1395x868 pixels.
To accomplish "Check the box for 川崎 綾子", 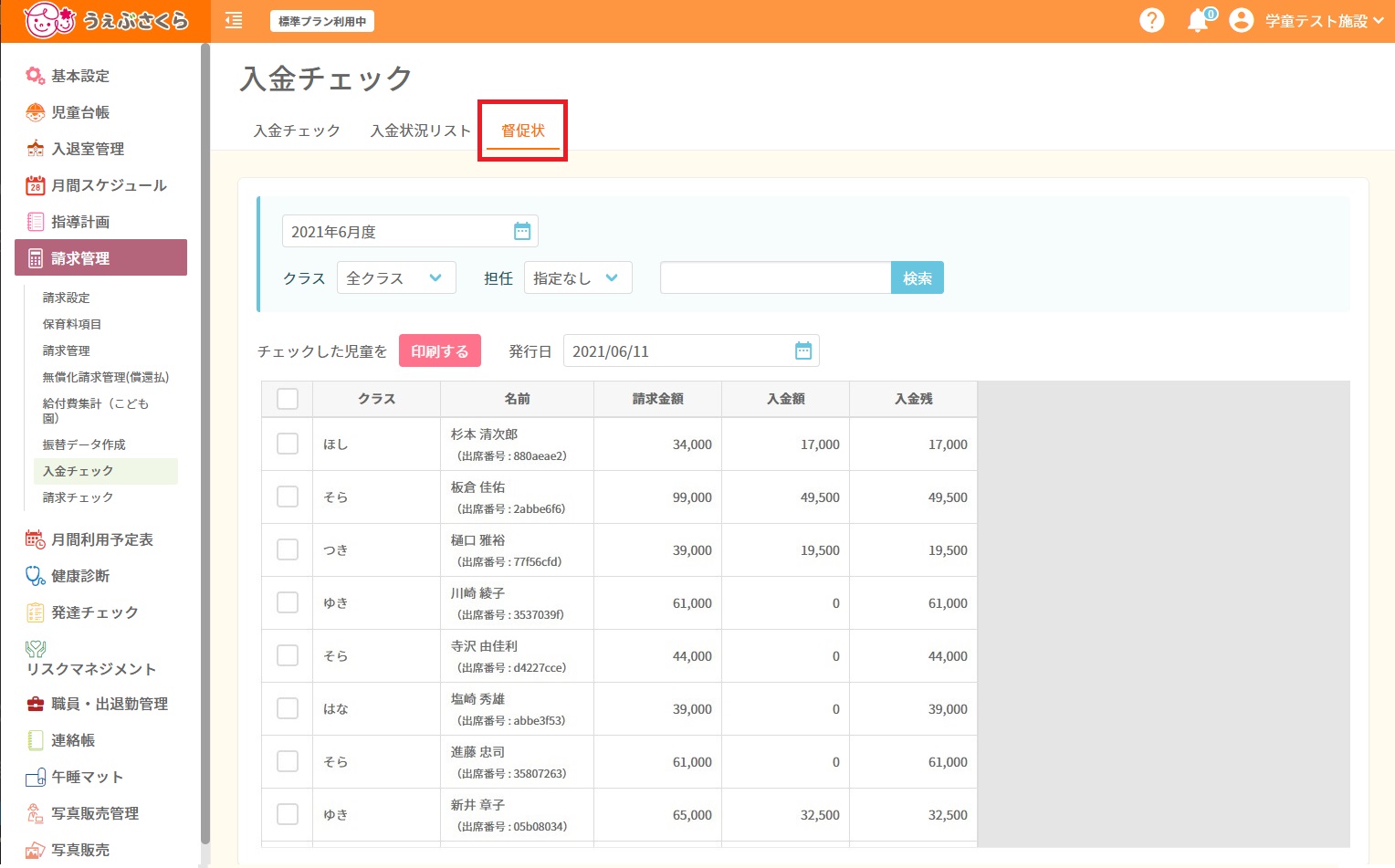I will click(x=288, y=602).
